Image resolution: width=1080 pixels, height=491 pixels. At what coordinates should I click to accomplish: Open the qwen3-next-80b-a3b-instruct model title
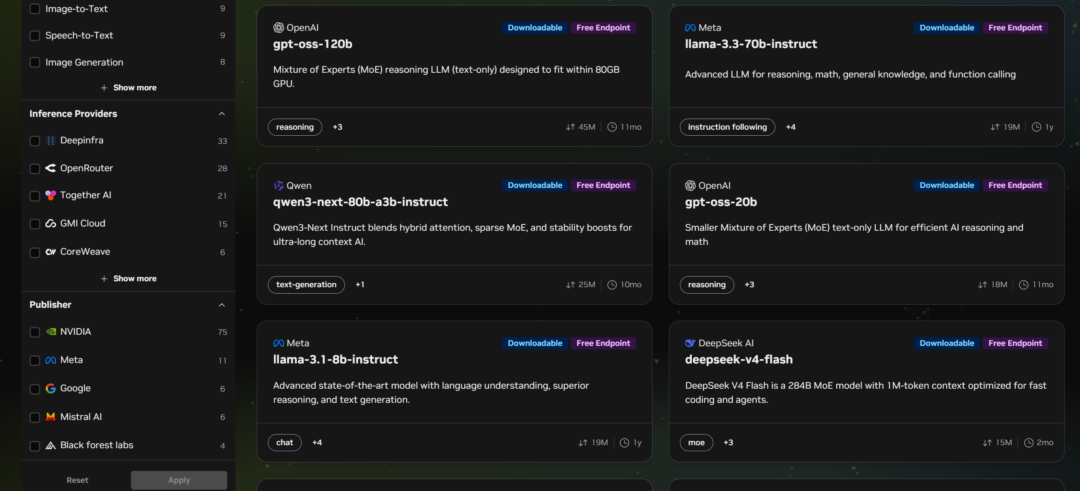tap(360, 202)
